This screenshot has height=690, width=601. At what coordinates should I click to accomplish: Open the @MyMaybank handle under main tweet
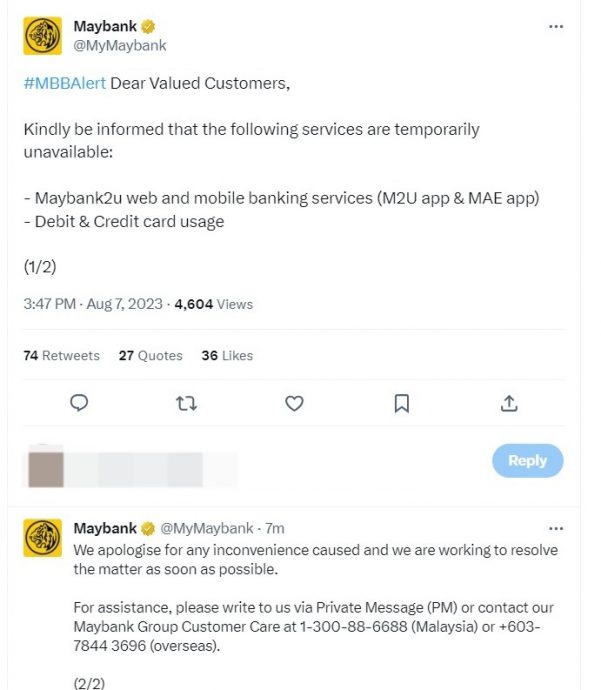click(x=120, y=45)
